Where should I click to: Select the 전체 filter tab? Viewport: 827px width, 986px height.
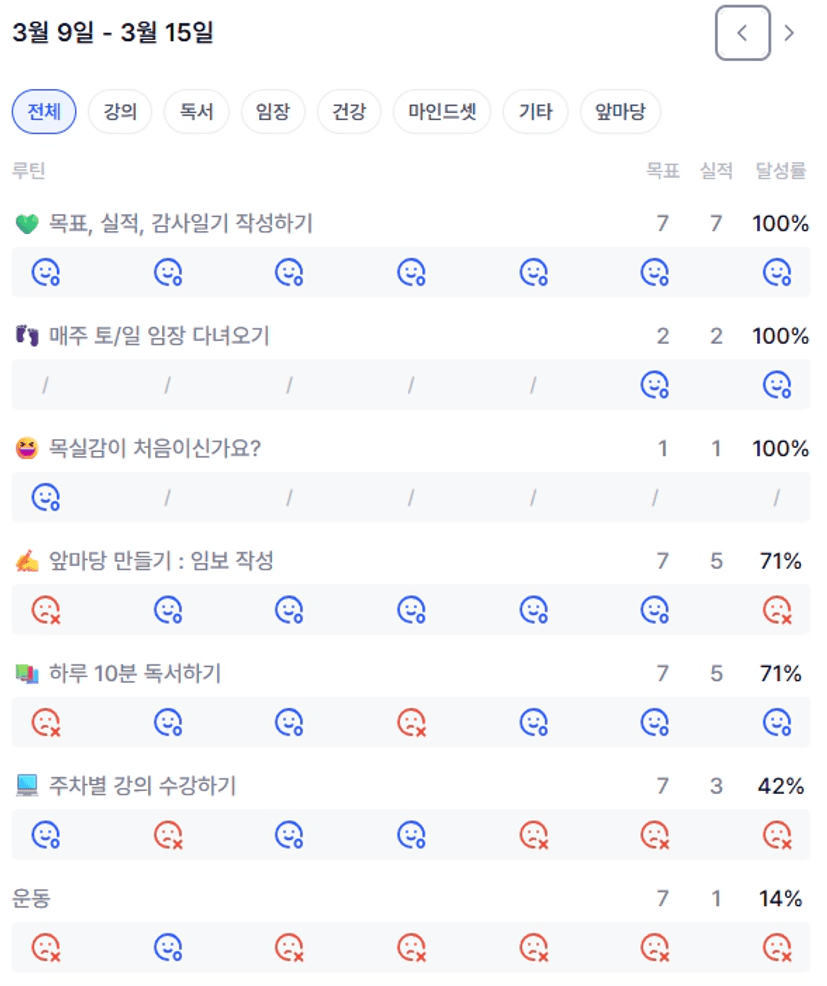[44, 112]
